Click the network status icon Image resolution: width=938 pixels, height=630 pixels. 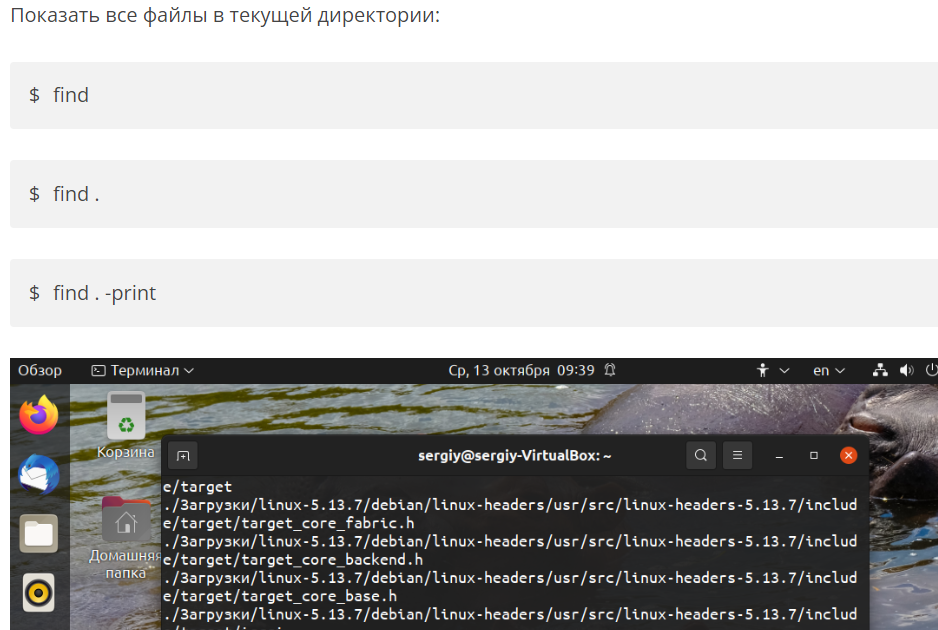pos(880,370)
